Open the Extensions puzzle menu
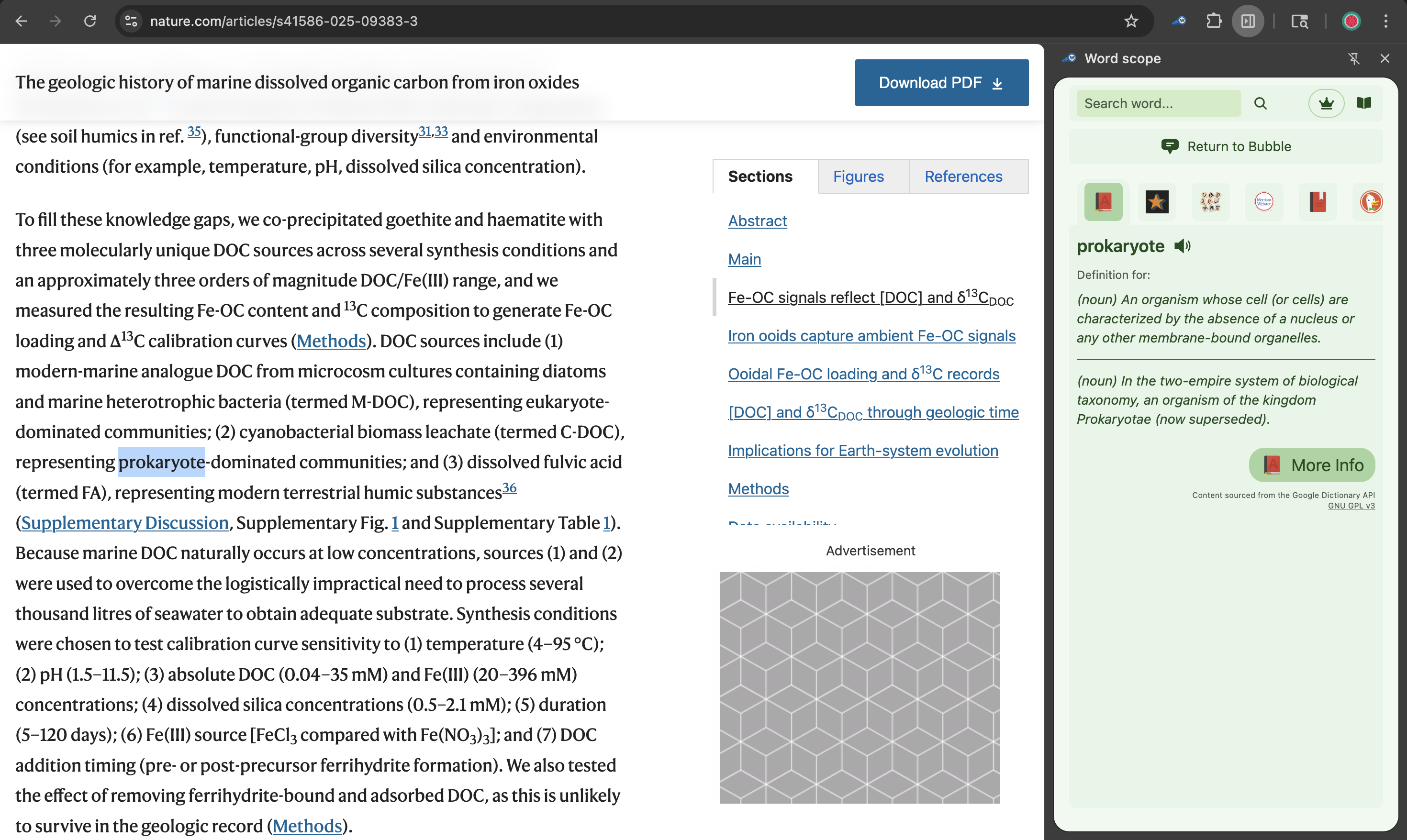Screen dimensions: 1407x840 coord(1213,21)
